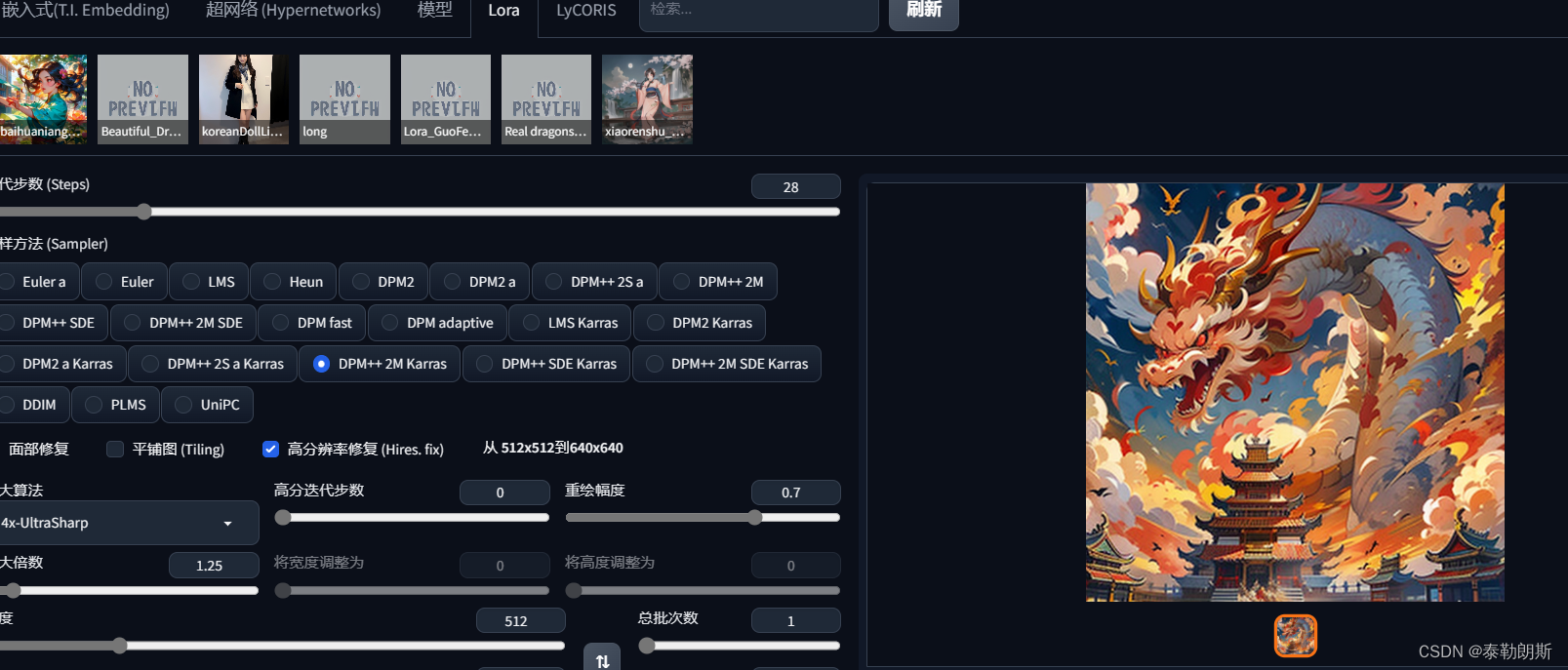Click the 将宽度调整为 slider handle

(283, 590)
